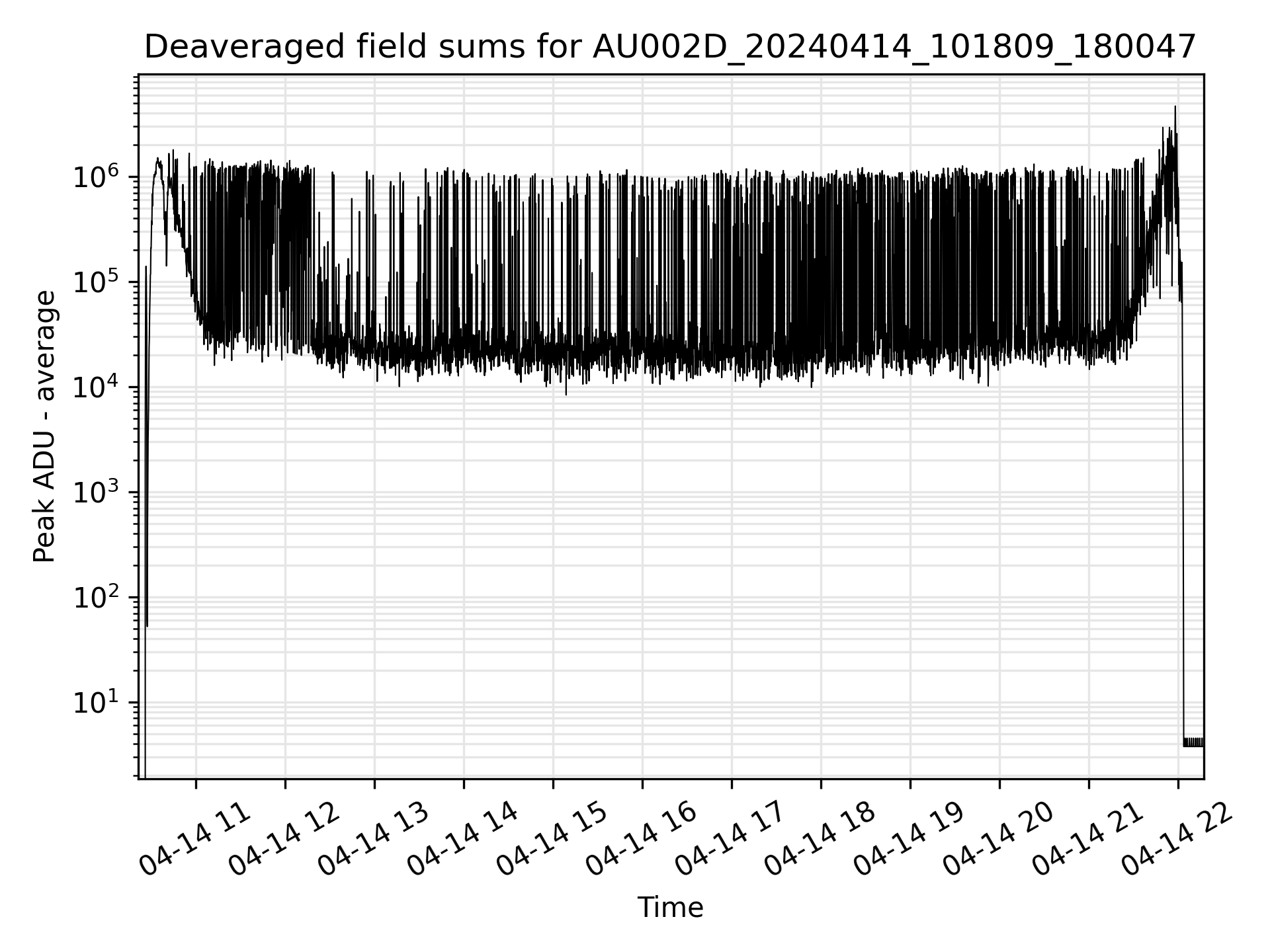Image resolution: width=1270 pixels, height=952 pixels.
Task: Click the x-axis tick label '04-14 20'
Action: (999, 839)
